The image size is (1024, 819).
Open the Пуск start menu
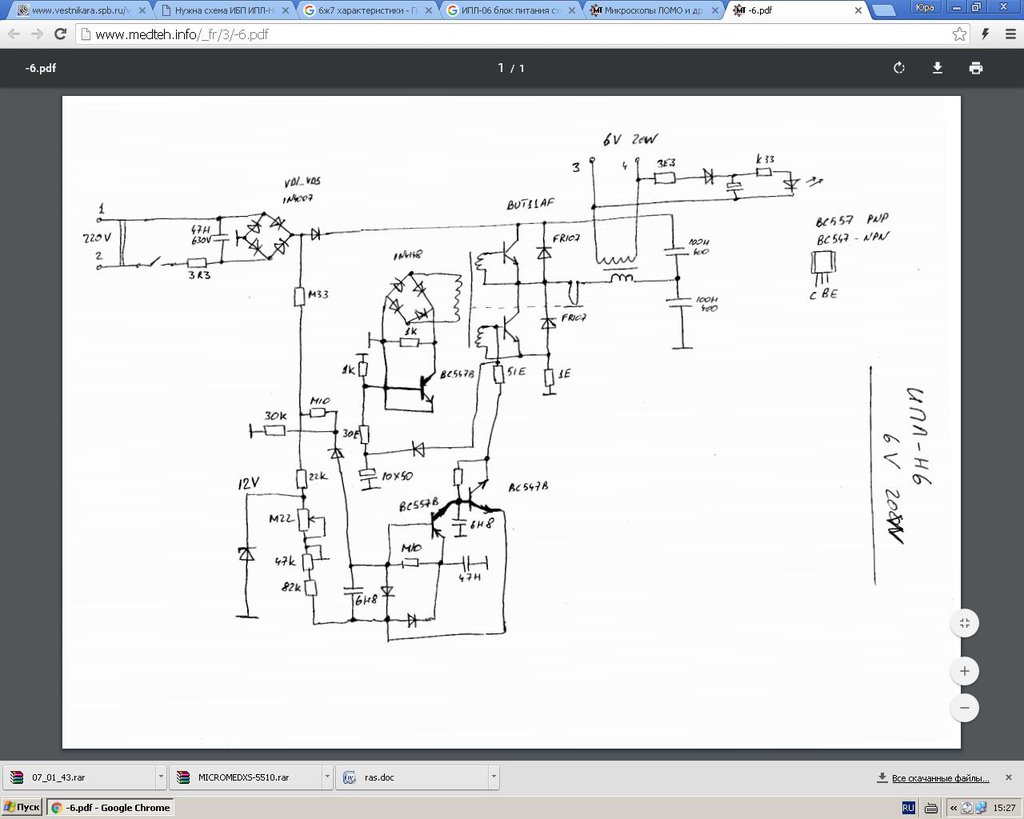22,807
